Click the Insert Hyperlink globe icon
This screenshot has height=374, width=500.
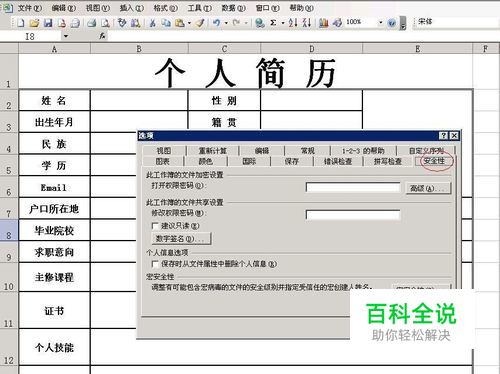click(x=260, y=23)
